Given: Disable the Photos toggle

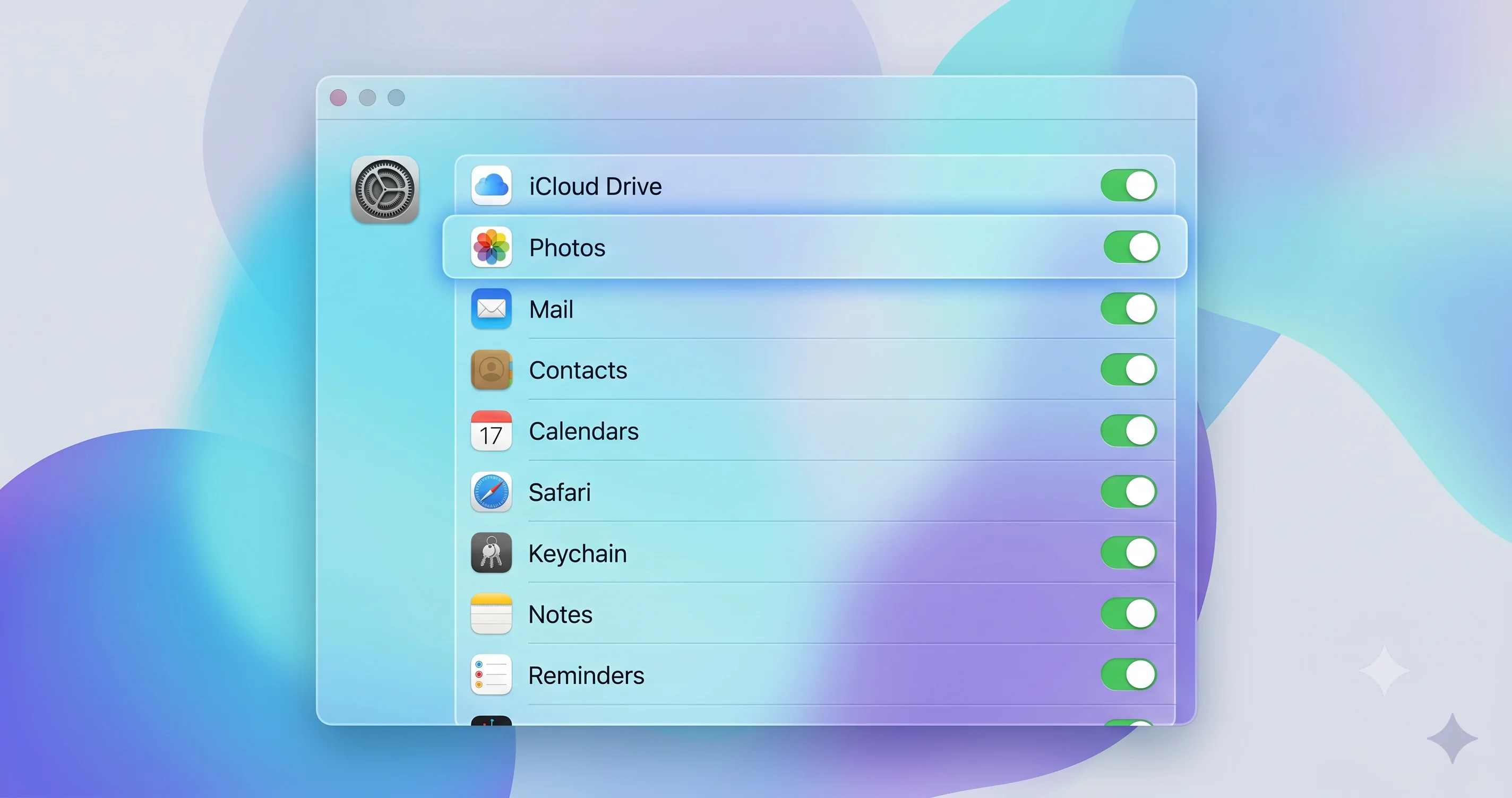Looking at the screenshot, I should pos(1132,247).
